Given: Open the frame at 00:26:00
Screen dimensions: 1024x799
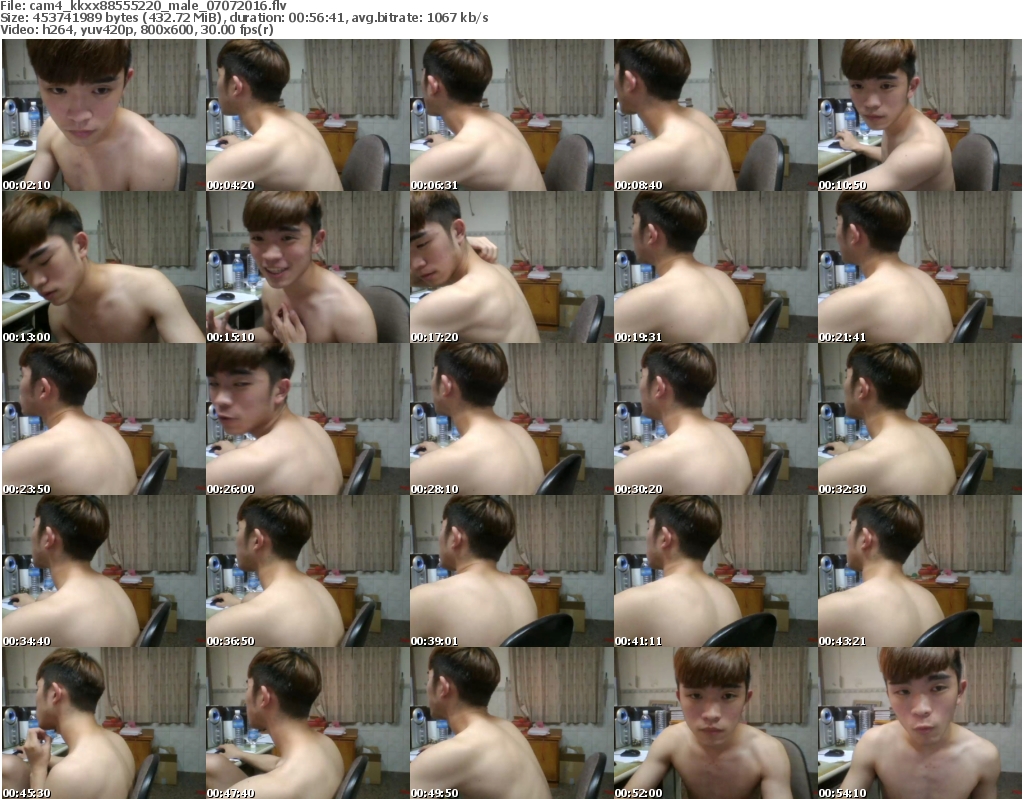Looking at the screenshot, I should (x=307, y=419).
